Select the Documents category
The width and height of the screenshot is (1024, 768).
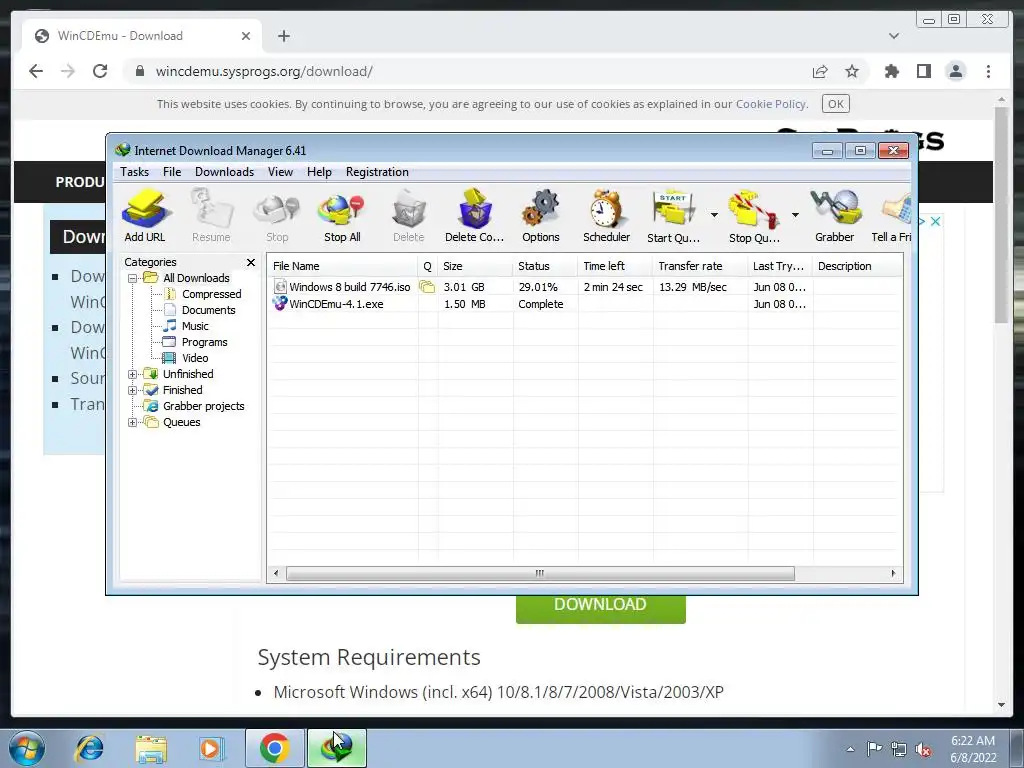[208, 310]
